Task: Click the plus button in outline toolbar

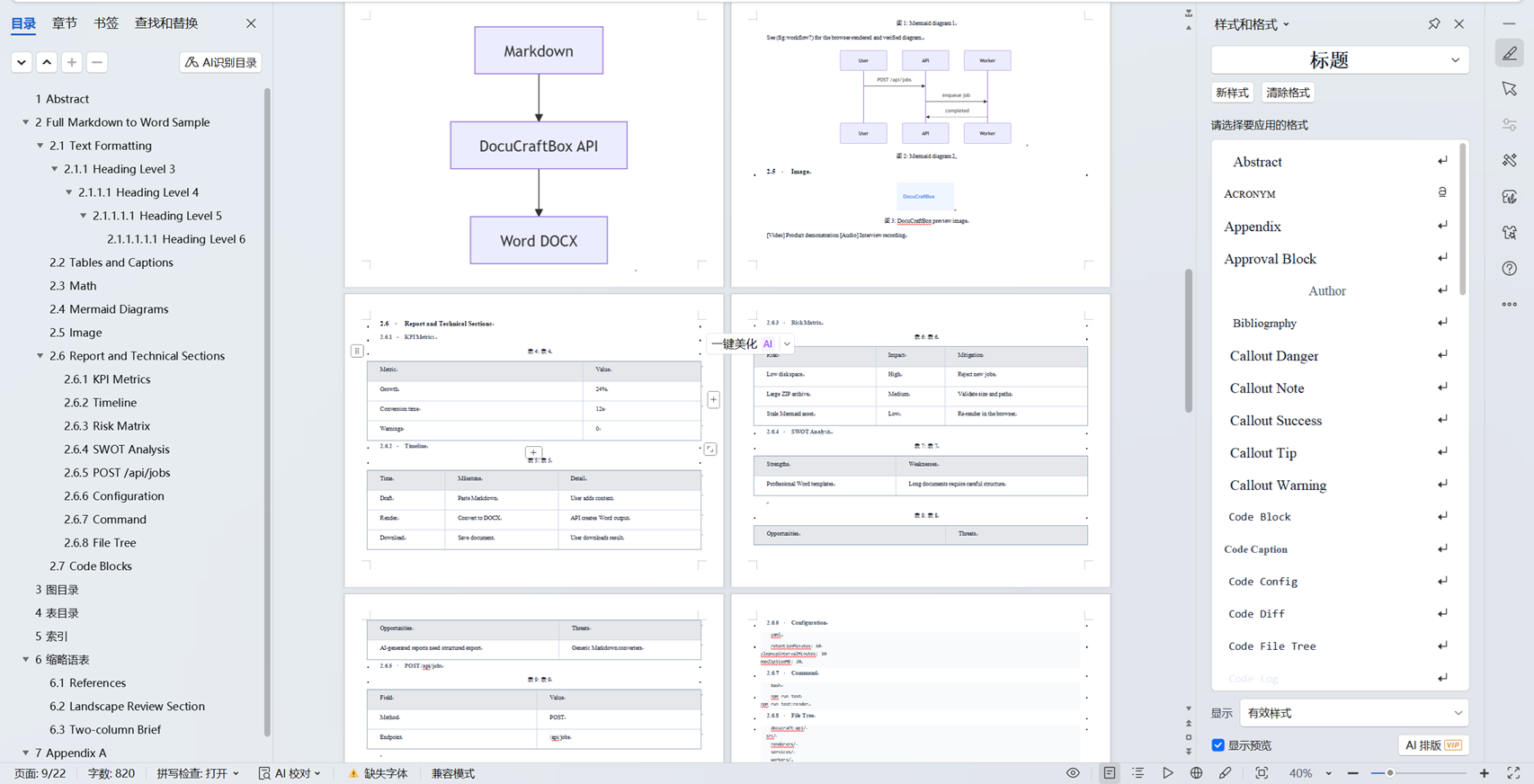Action: [x=72, y=62]
